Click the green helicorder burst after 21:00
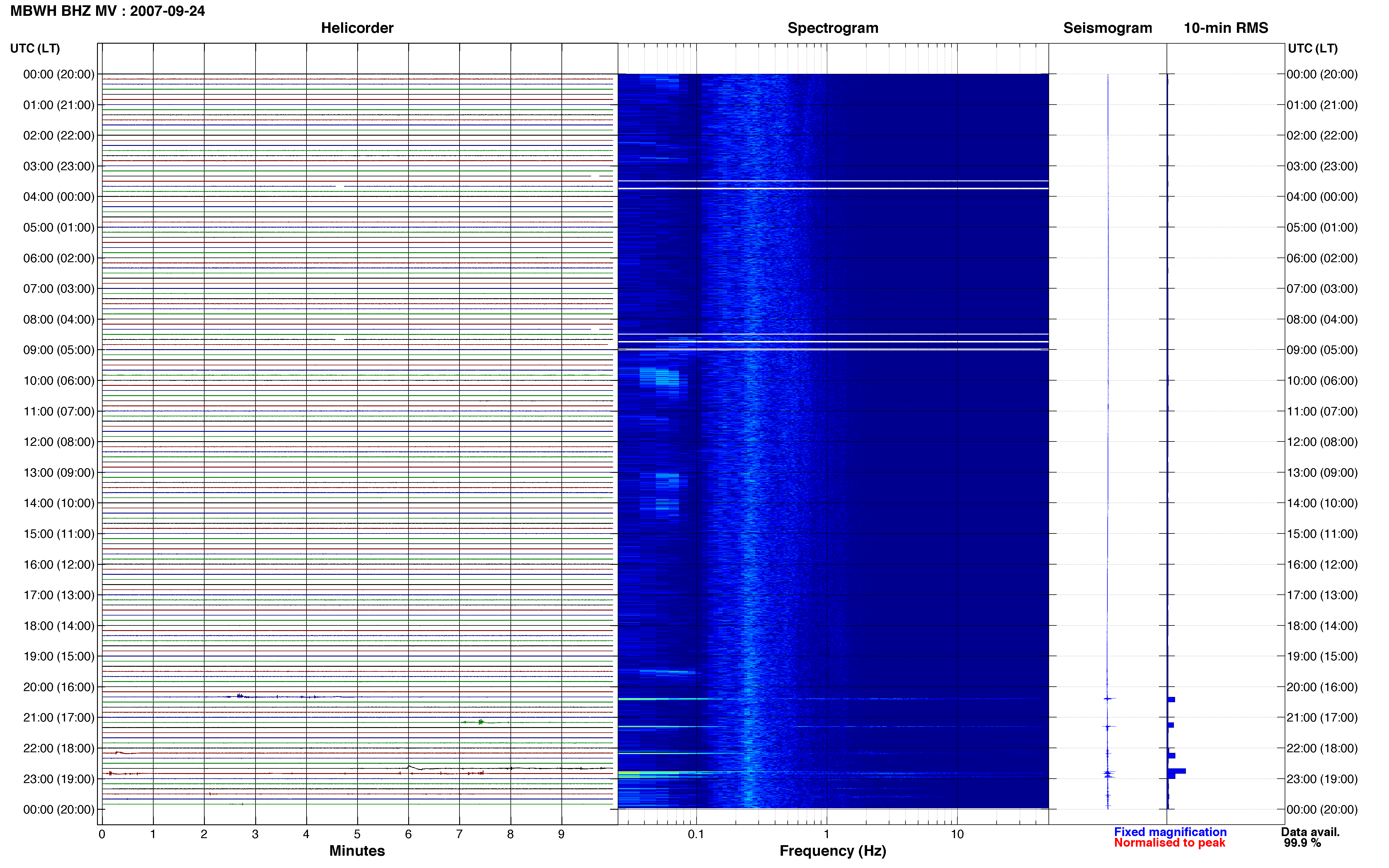This screenshot has width=1389, height=868. click(x=481, y=722)
